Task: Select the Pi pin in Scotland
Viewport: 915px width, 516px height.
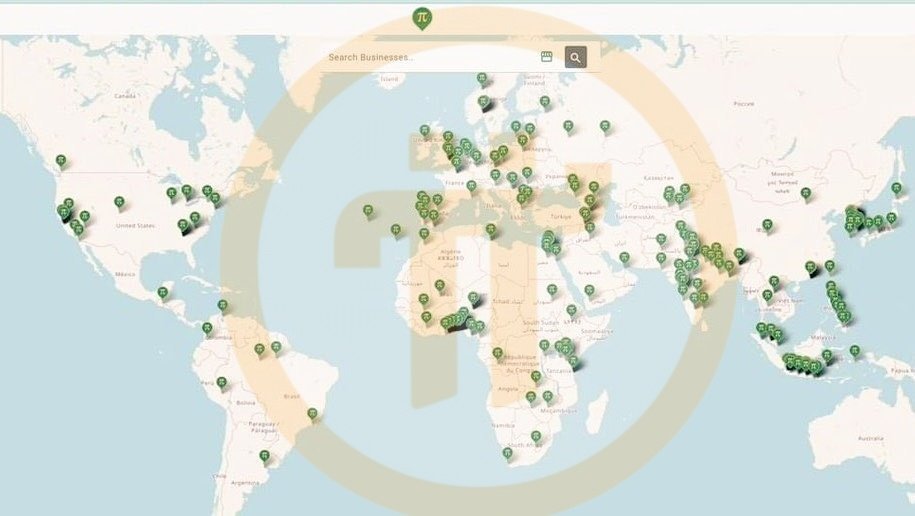Action: click(x=425, y=131)
